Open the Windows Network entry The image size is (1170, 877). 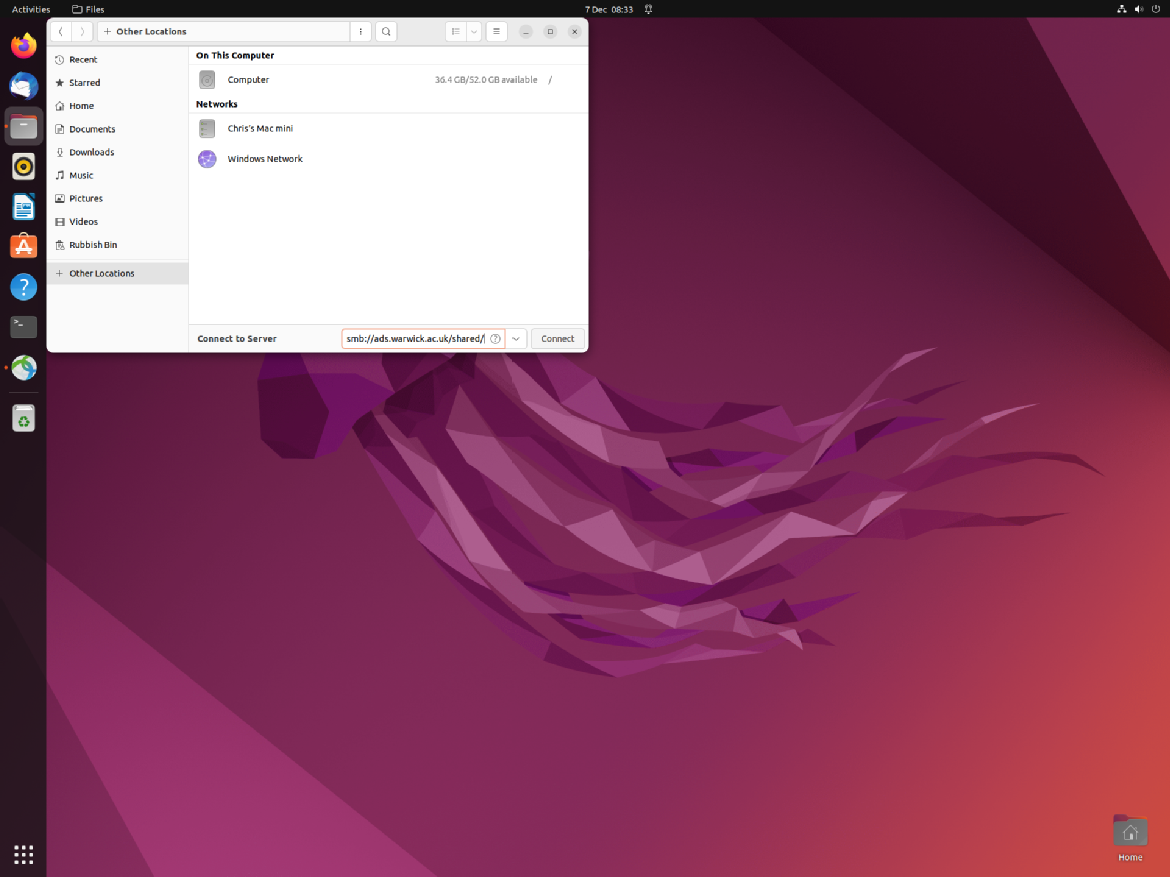click(265, 159)
